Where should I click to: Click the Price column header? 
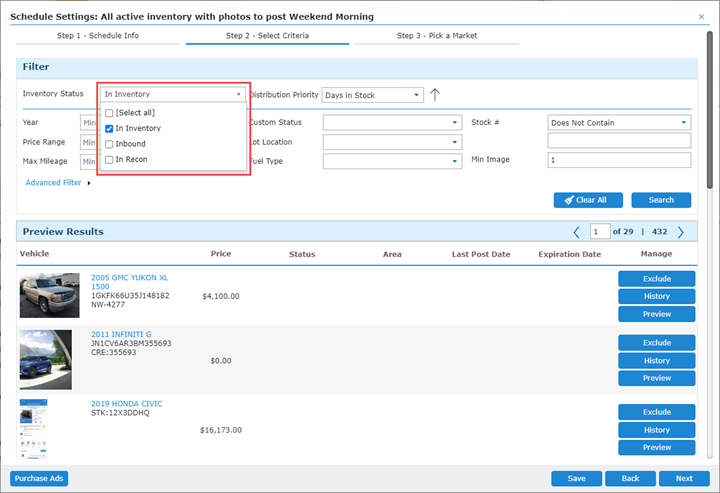coord(221,254)
